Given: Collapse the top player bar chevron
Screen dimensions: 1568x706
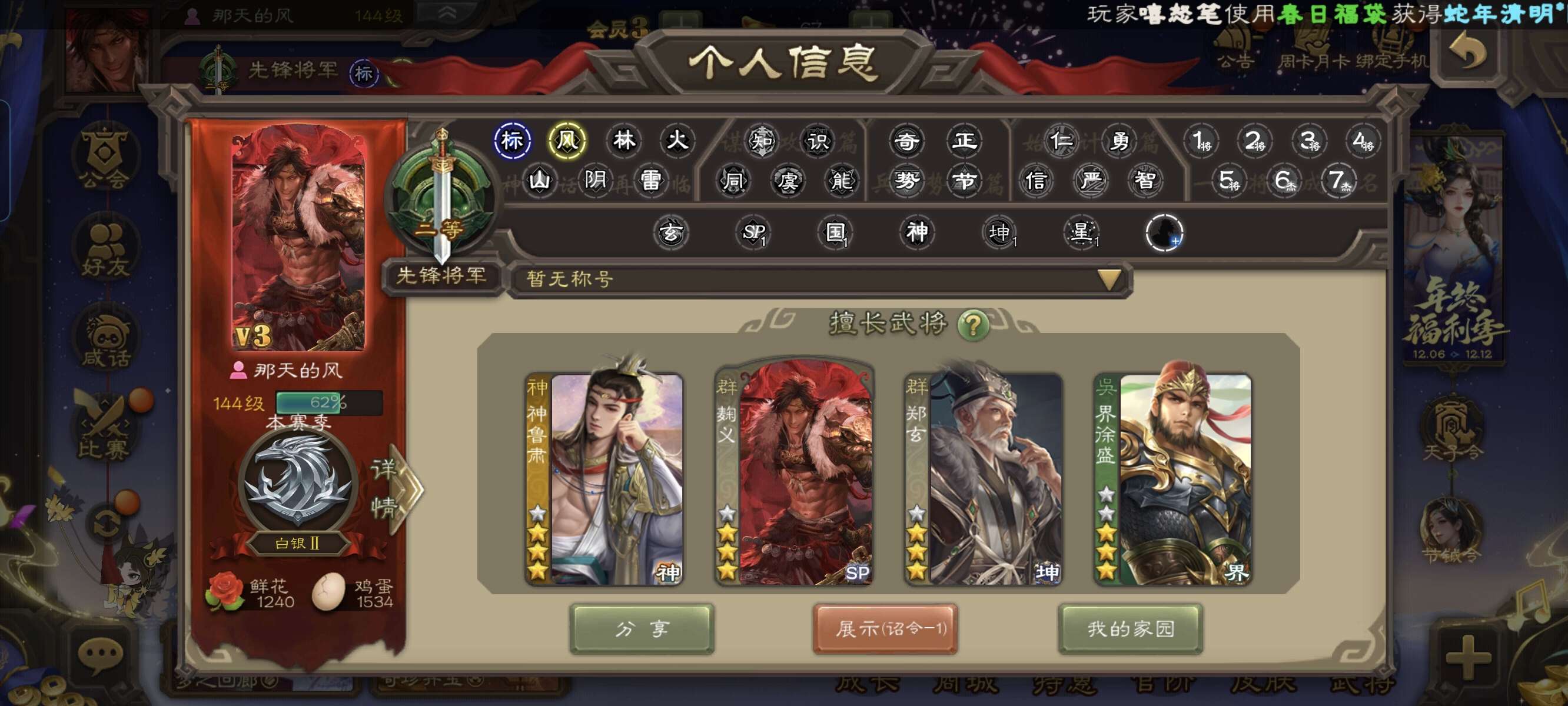Looking at the screenshot, I should 447,12.
